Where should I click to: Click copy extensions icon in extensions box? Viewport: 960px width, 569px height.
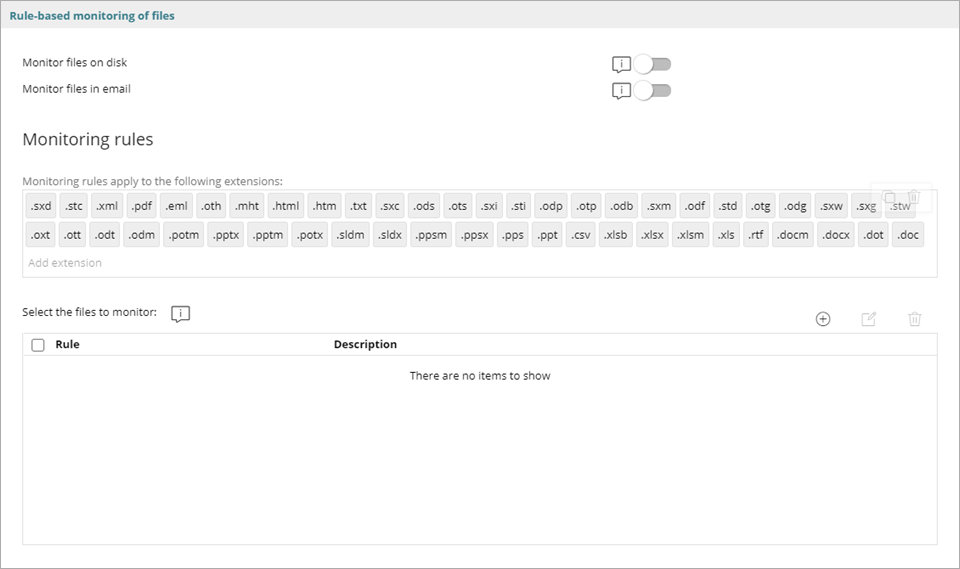point(890,197)
